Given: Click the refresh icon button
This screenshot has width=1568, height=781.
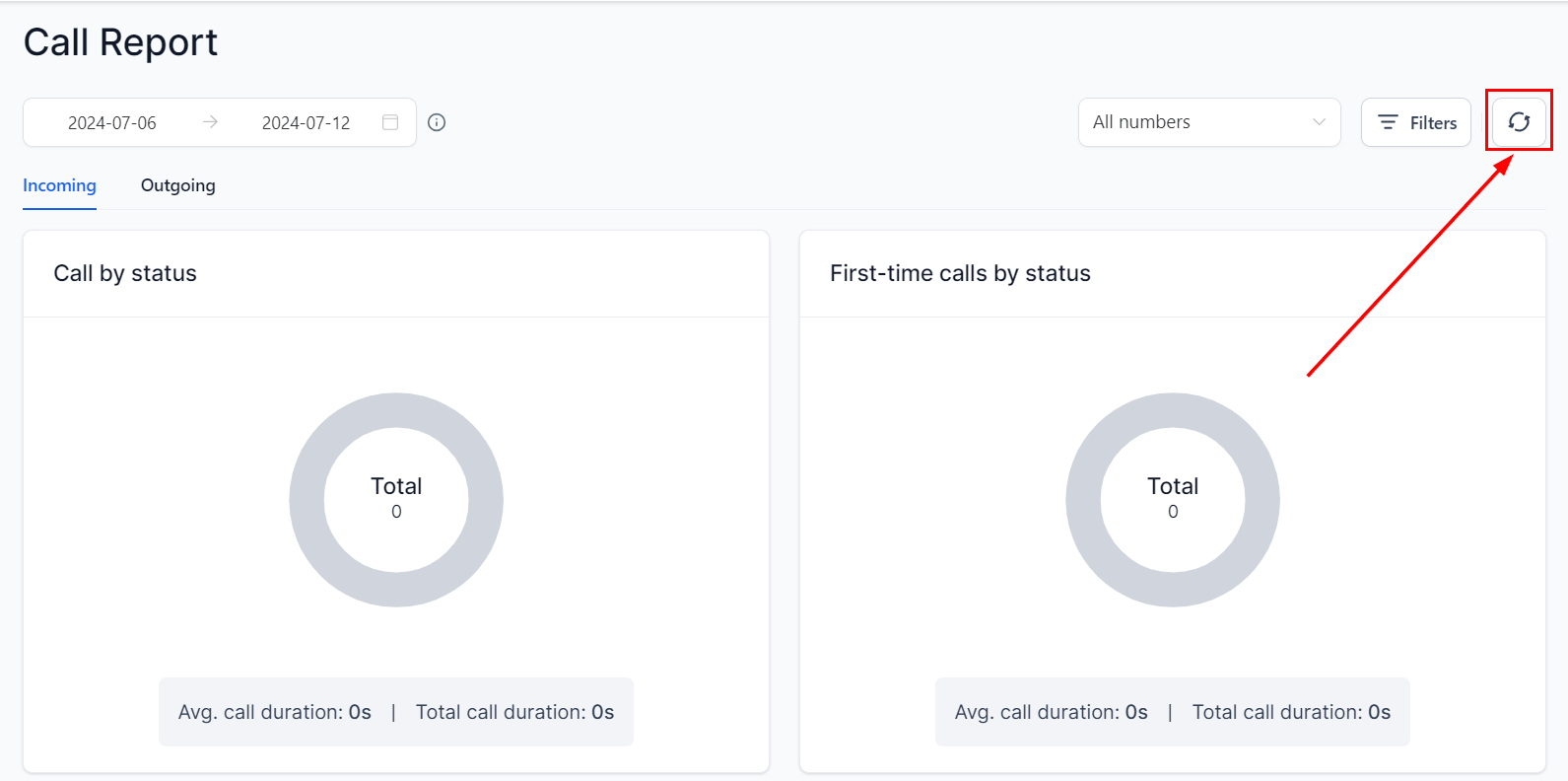Looking at the screenshot, I should (x=1519, y=122).
